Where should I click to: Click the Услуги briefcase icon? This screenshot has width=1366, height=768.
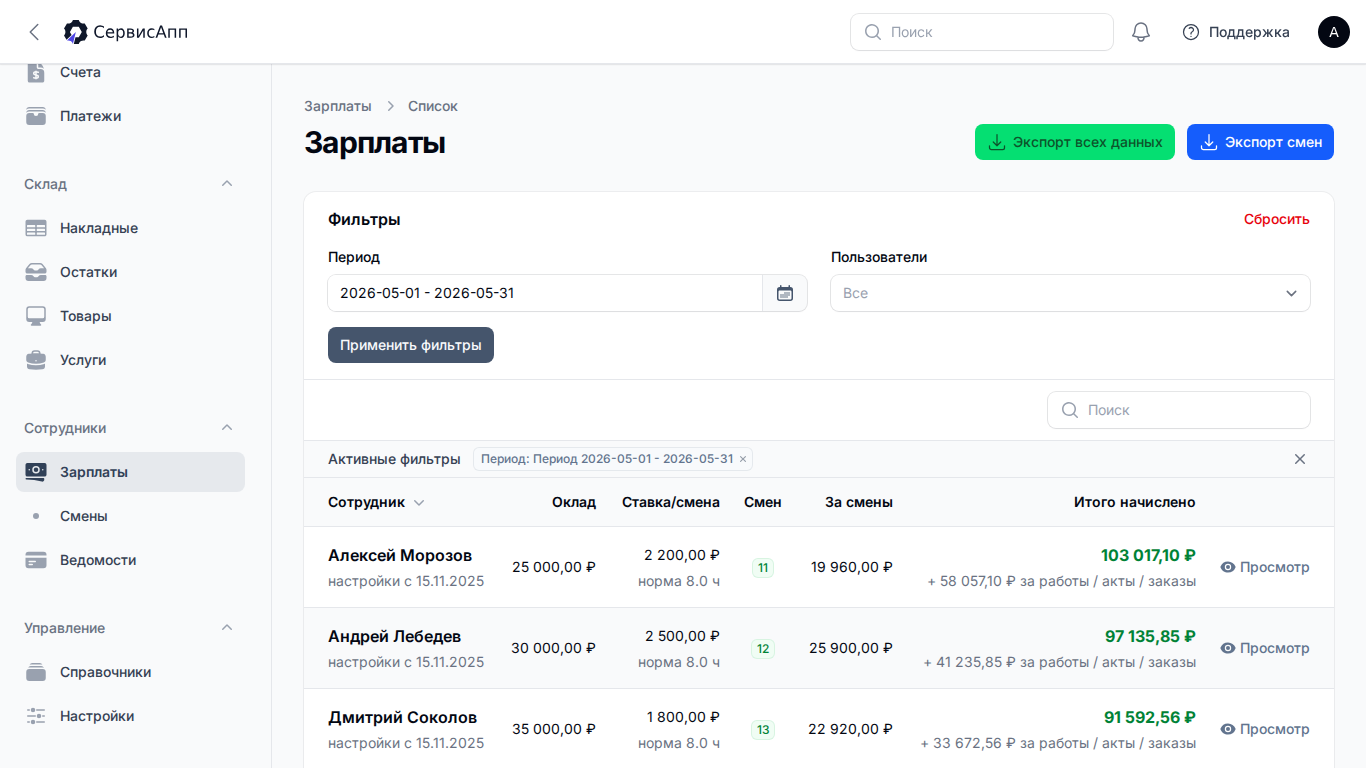pos(36,360)
